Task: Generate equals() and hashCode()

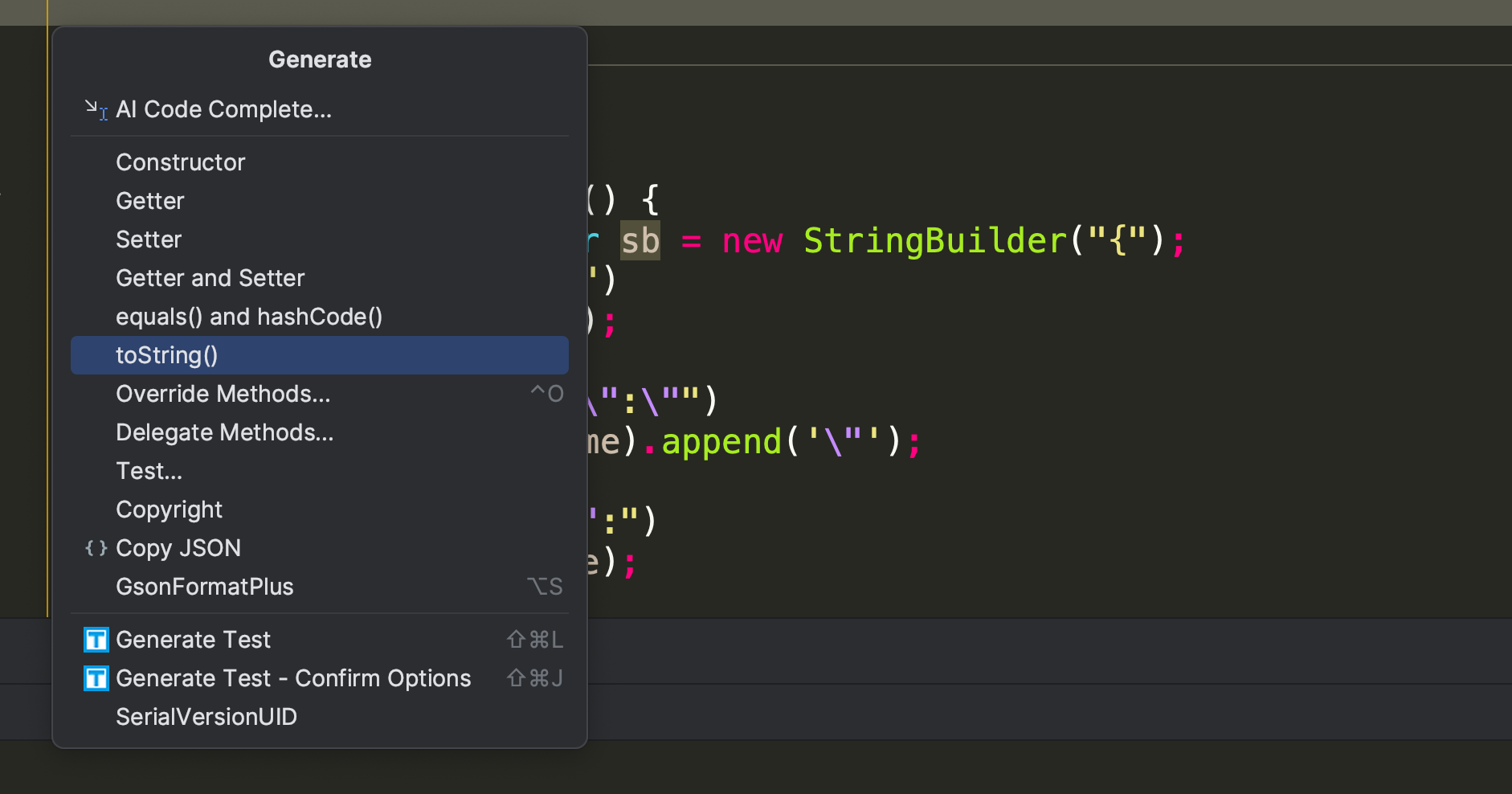Action: [x=320, y=317]
